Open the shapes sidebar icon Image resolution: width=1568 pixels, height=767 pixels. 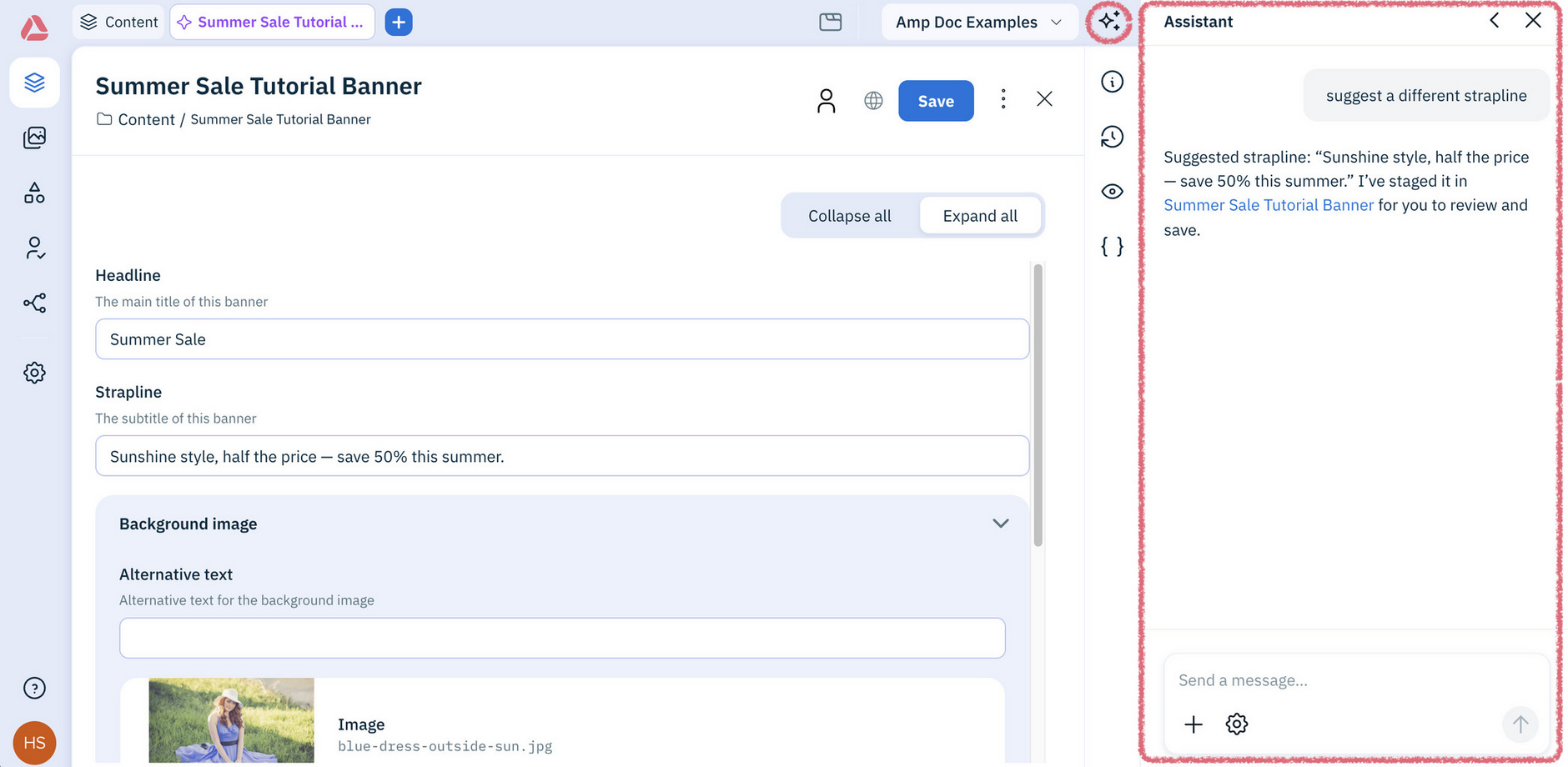coord(34,193)
